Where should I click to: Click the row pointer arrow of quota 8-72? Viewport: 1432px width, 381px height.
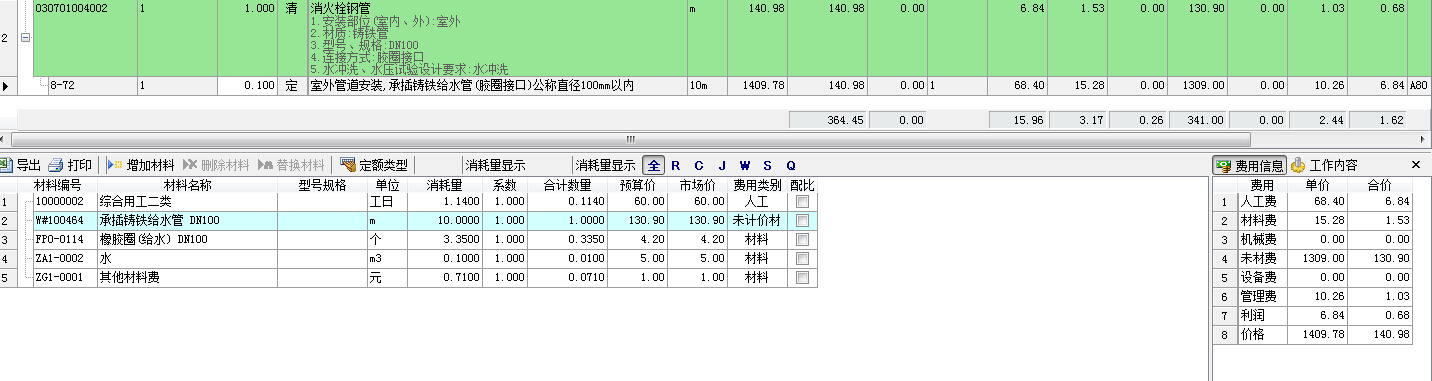click(x=7, y=87)
